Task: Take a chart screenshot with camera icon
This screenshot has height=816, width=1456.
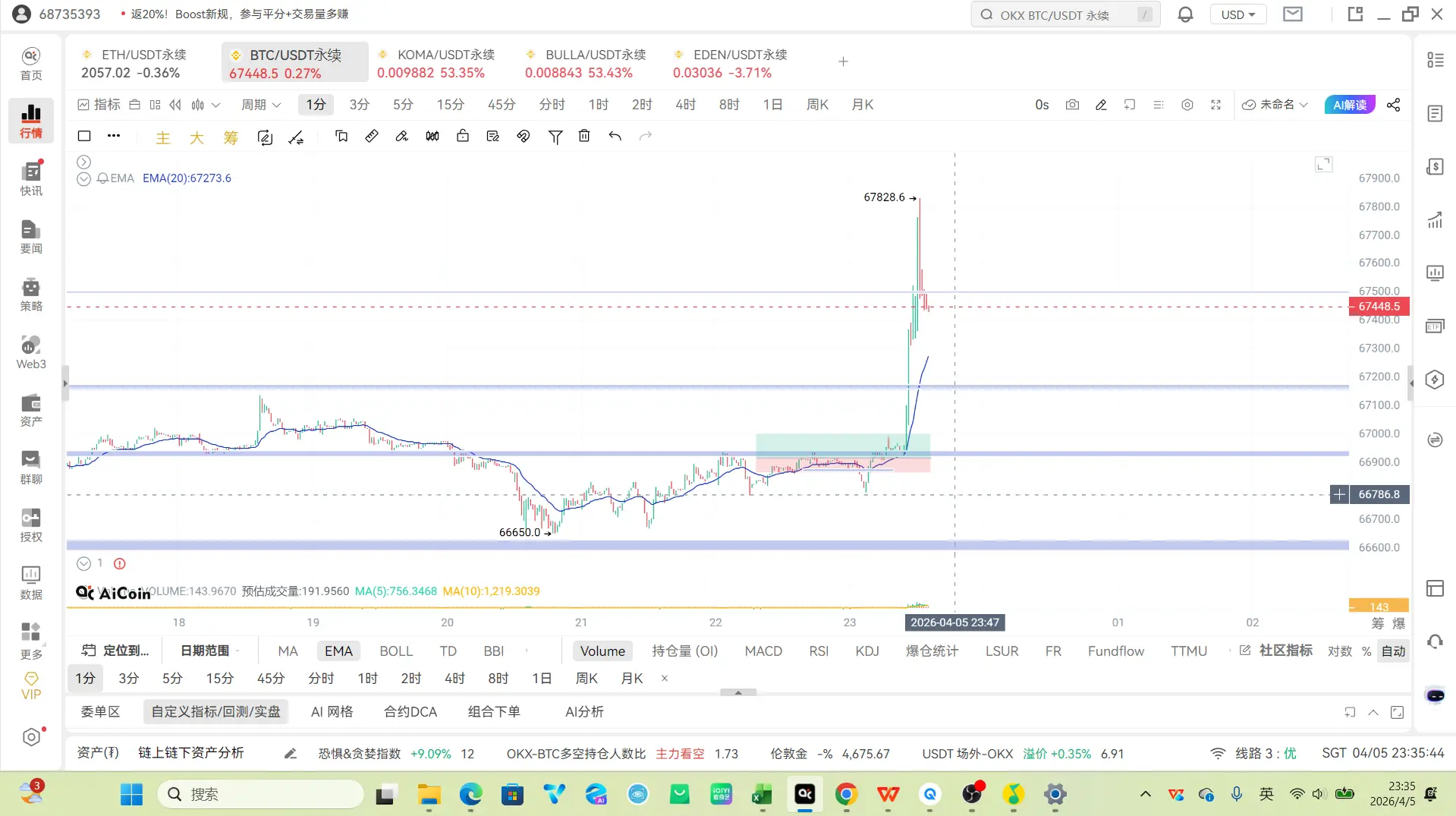Action: pos(1071,105)
